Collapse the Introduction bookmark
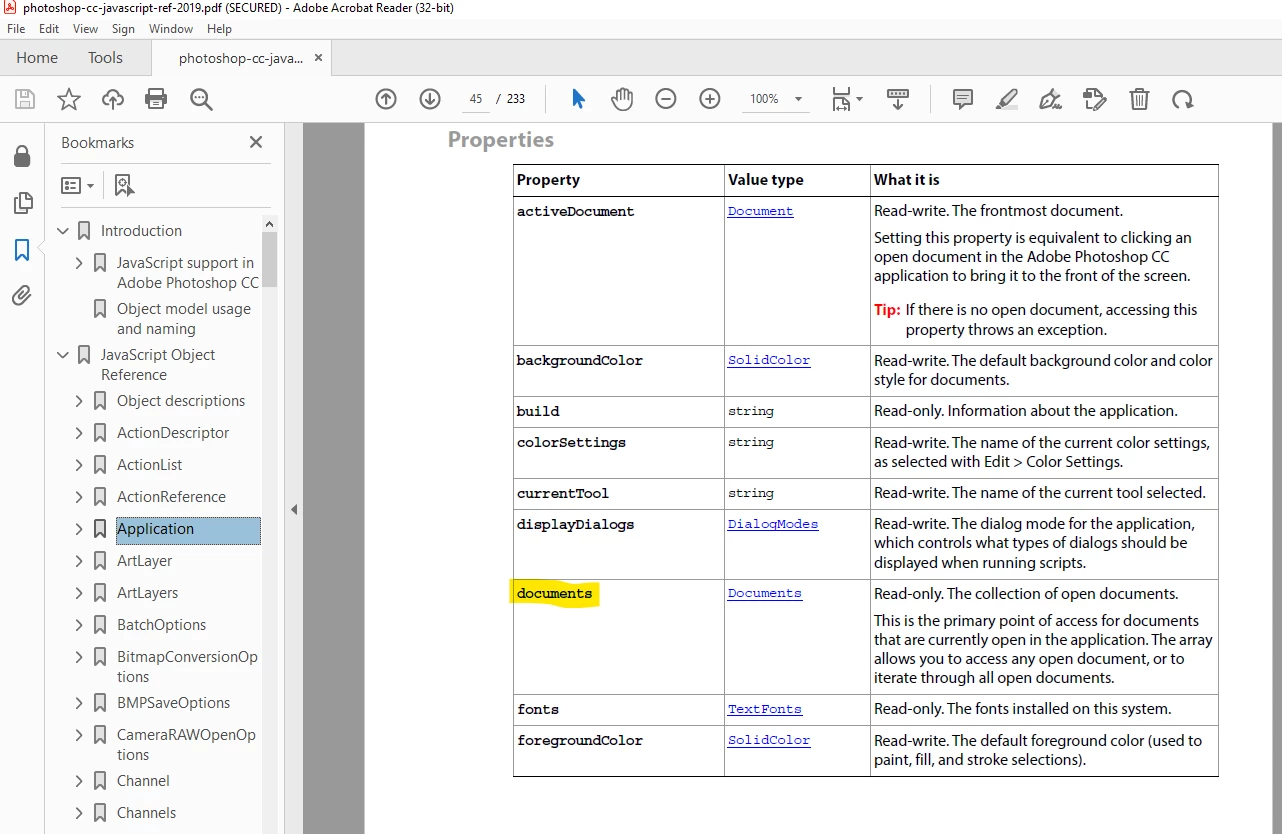This screenshot has width=1282, height=834. [64, 231]
